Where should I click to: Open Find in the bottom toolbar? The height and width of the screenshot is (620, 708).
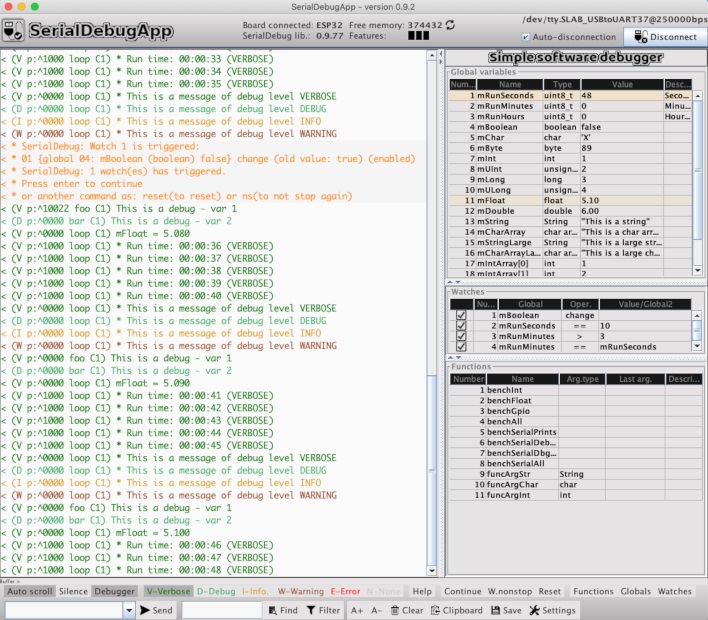click(281, 610)
